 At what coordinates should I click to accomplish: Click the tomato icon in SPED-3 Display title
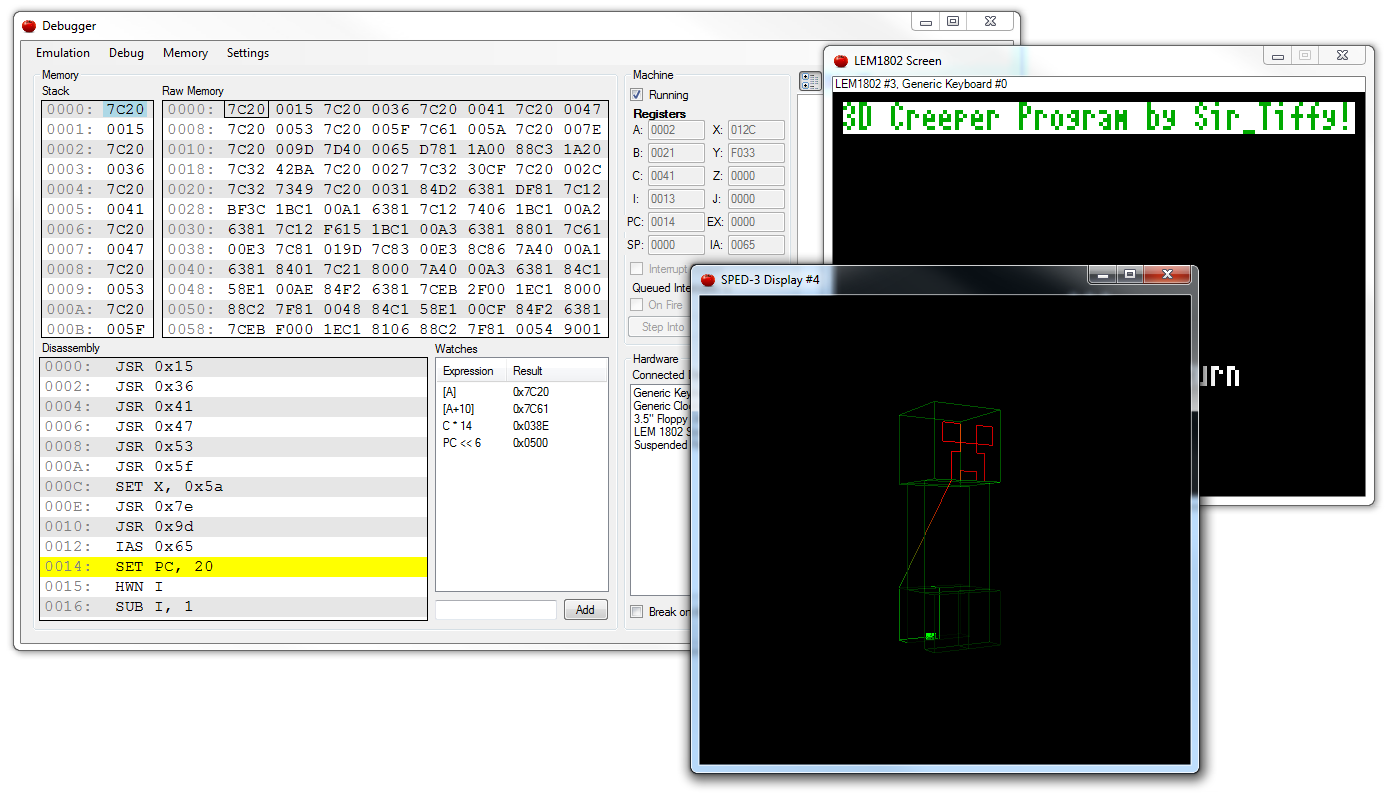(x=708, y=280)
